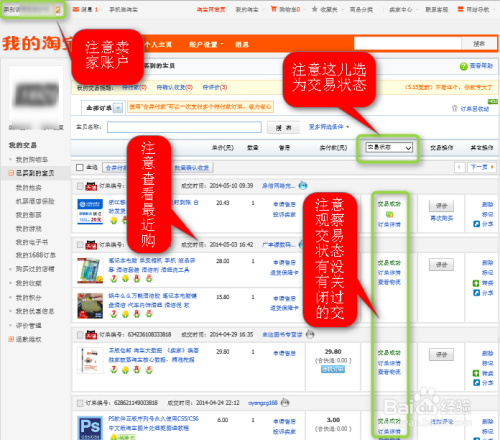
Task: Check the 2014-05-10 order checkbox
Action: (80, 186)
